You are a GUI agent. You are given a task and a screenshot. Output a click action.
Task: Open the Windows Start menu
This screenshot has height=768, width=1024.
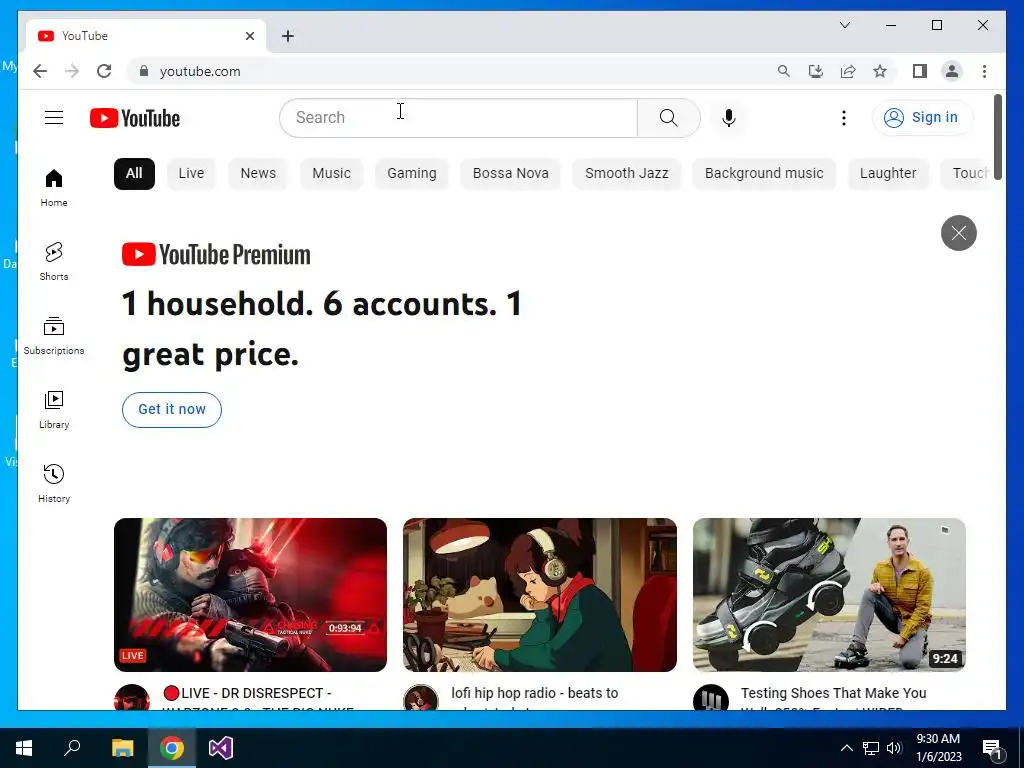(x=24, y=748)
